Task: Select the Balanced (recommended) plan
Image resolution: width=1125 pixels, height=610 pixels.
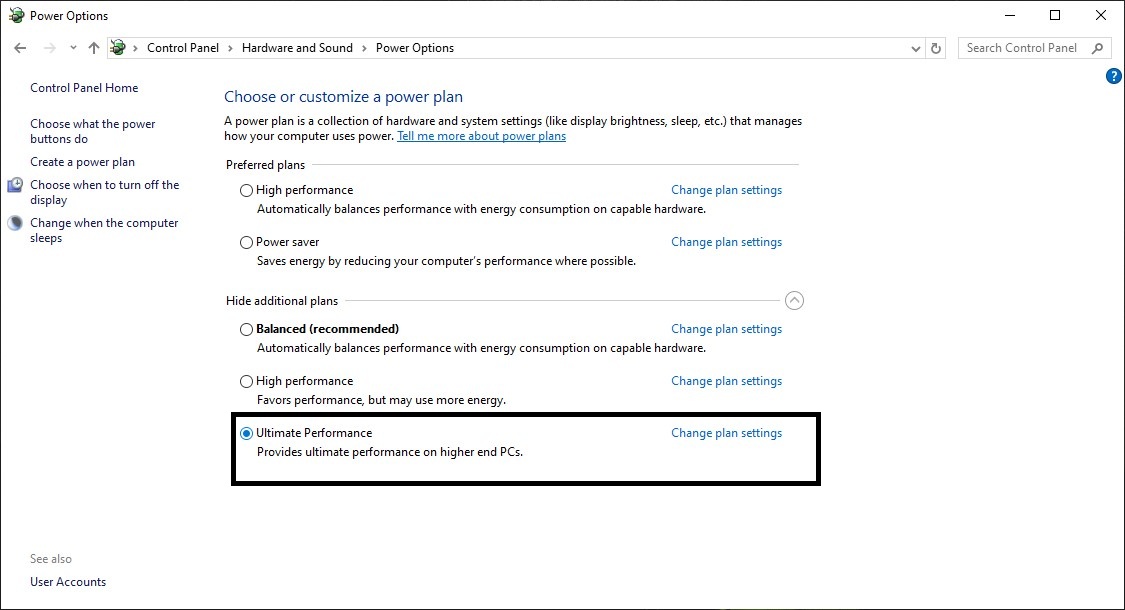Action: [x=247, y=329]
